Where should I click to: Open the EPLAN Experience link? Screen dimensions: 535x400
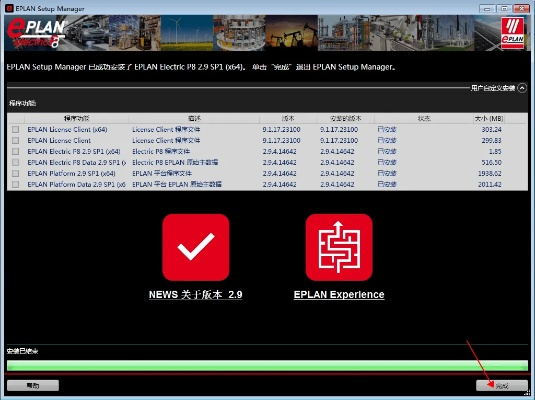(339, 295)
